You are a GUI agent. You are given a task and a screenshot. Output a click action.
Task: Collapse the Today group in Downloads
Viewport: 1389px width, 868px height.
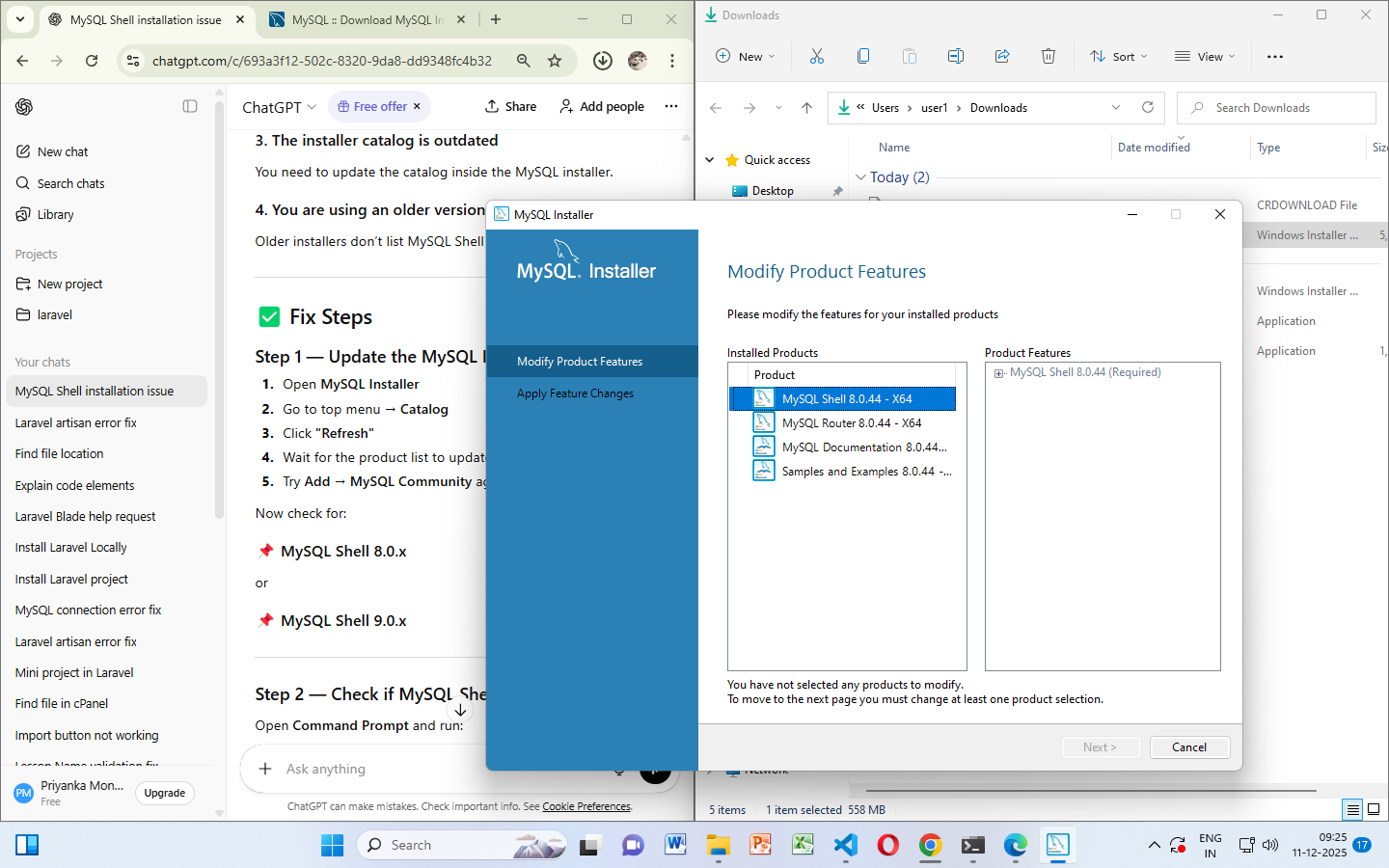coord(861,177)
